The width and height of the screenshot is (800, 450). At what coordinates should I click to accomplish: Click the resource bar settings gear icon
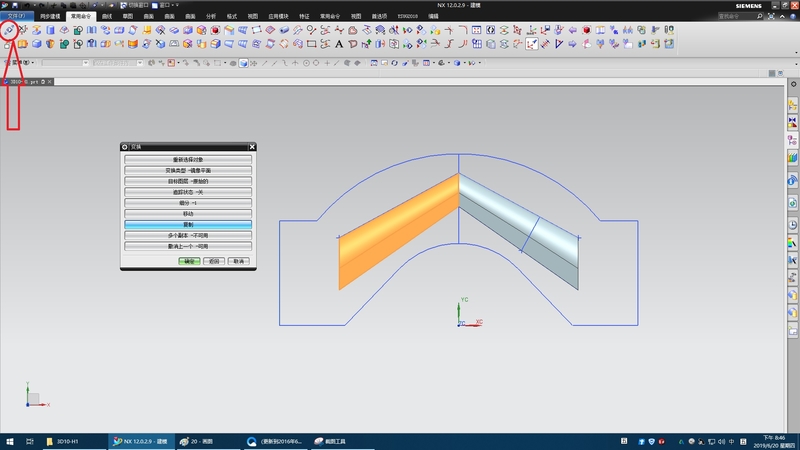(x=793, y=84)
